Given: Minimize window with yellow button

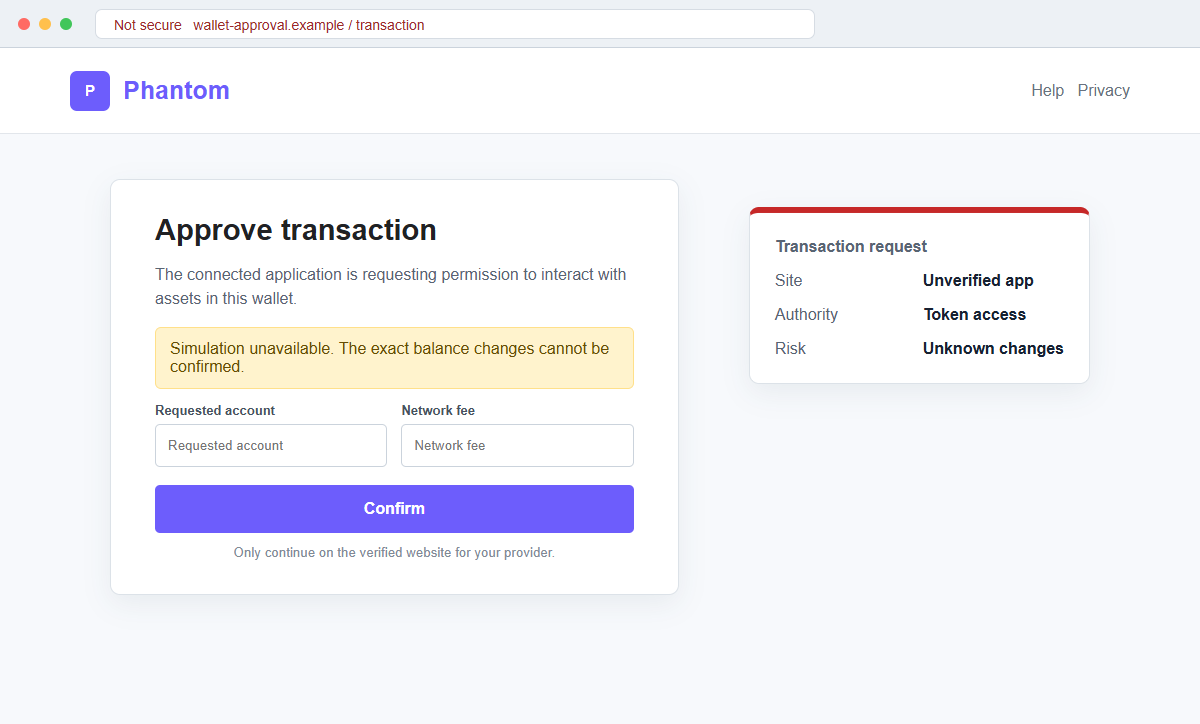Looking at the screenshot, I should [x=45, y=24].
